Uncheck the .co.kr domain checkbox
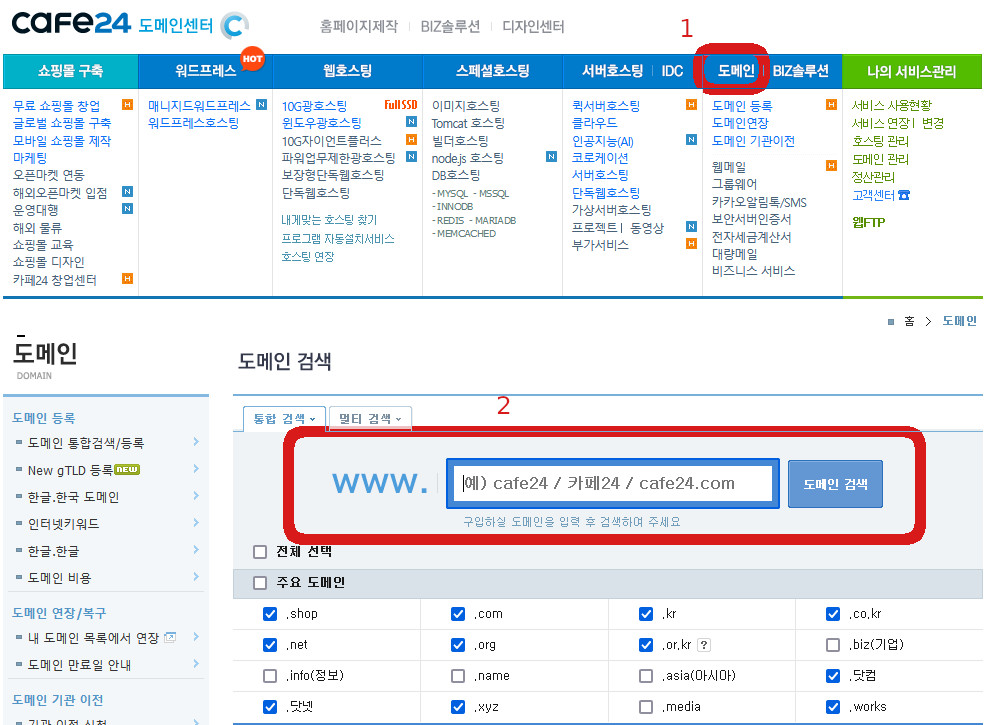 [833, 614]
